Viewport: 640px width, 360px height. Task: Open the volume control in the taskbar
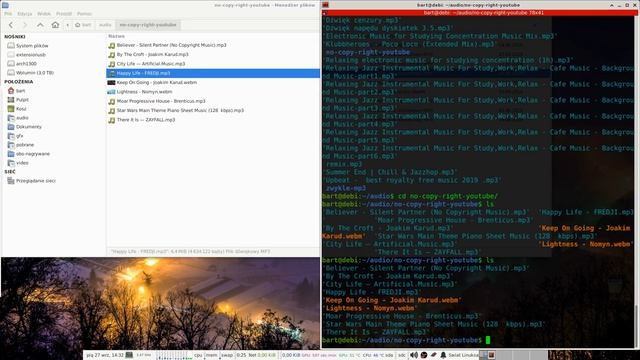[414, 355]
